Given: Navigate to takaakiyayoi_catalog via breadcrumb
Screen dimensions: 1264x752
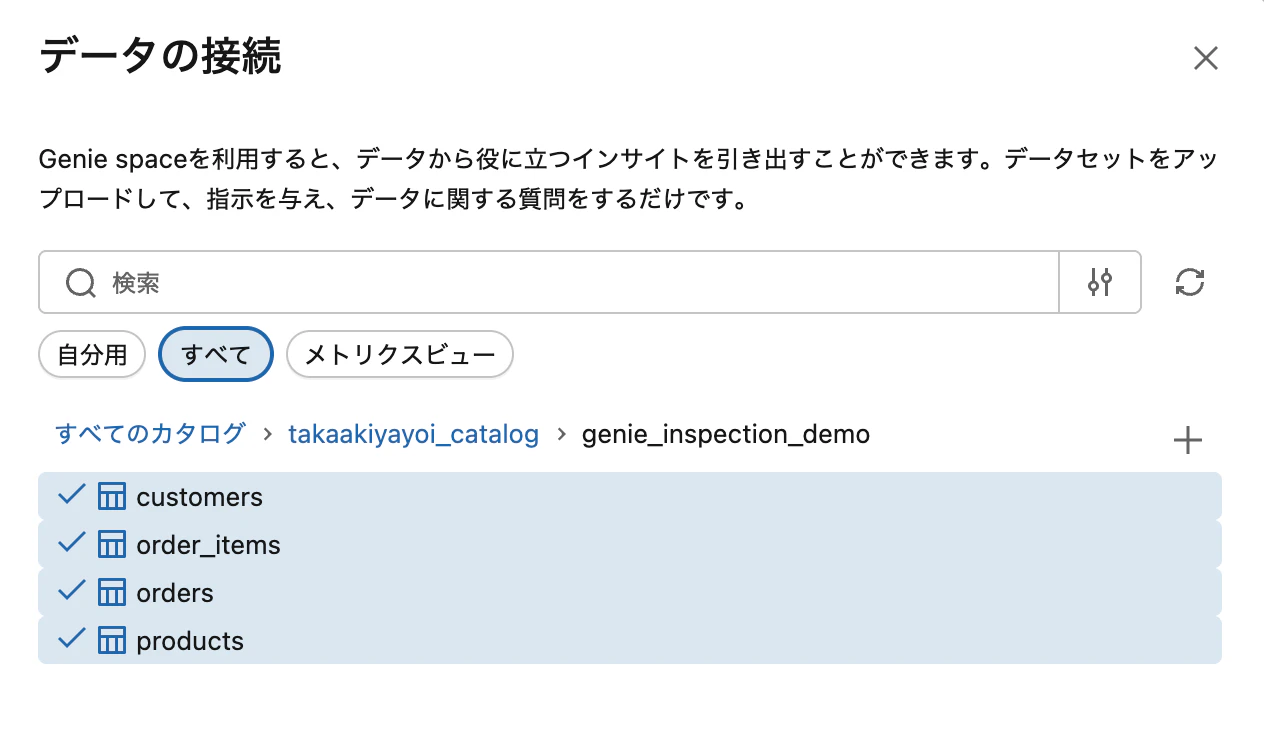Looking at the screenshot, I should point(413,434).
